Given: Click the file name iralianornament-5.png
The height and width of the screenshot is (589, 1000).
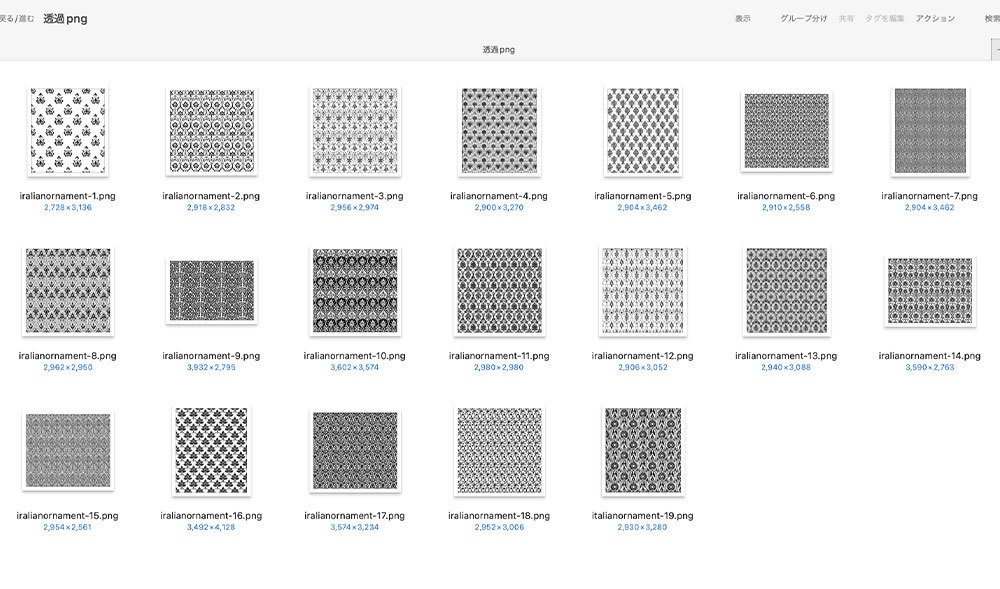Looking at the screenshot, I should point(642,196).
